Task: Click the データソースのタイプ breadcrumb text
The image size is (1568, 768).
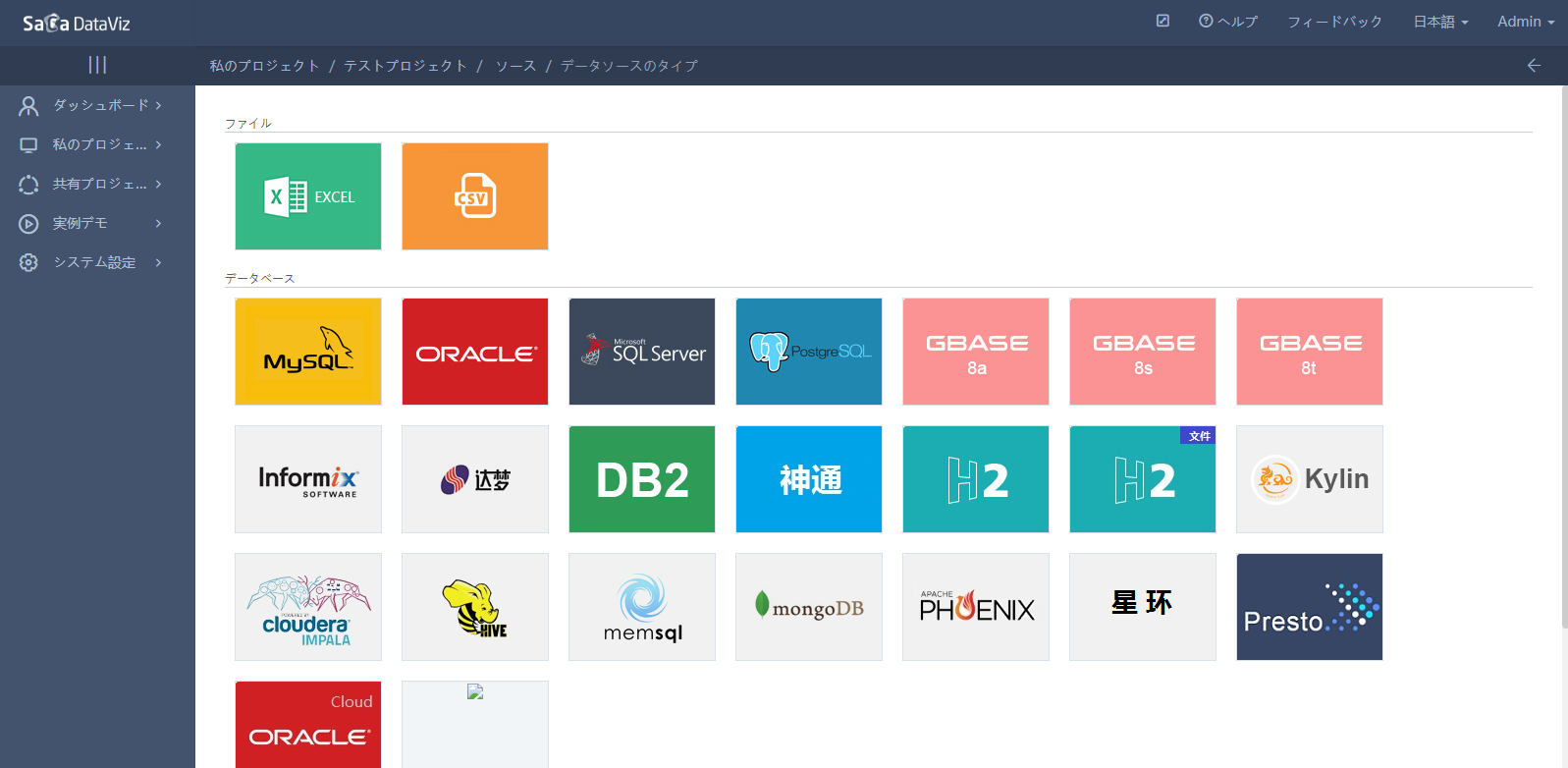Action: tap(629, 66)
